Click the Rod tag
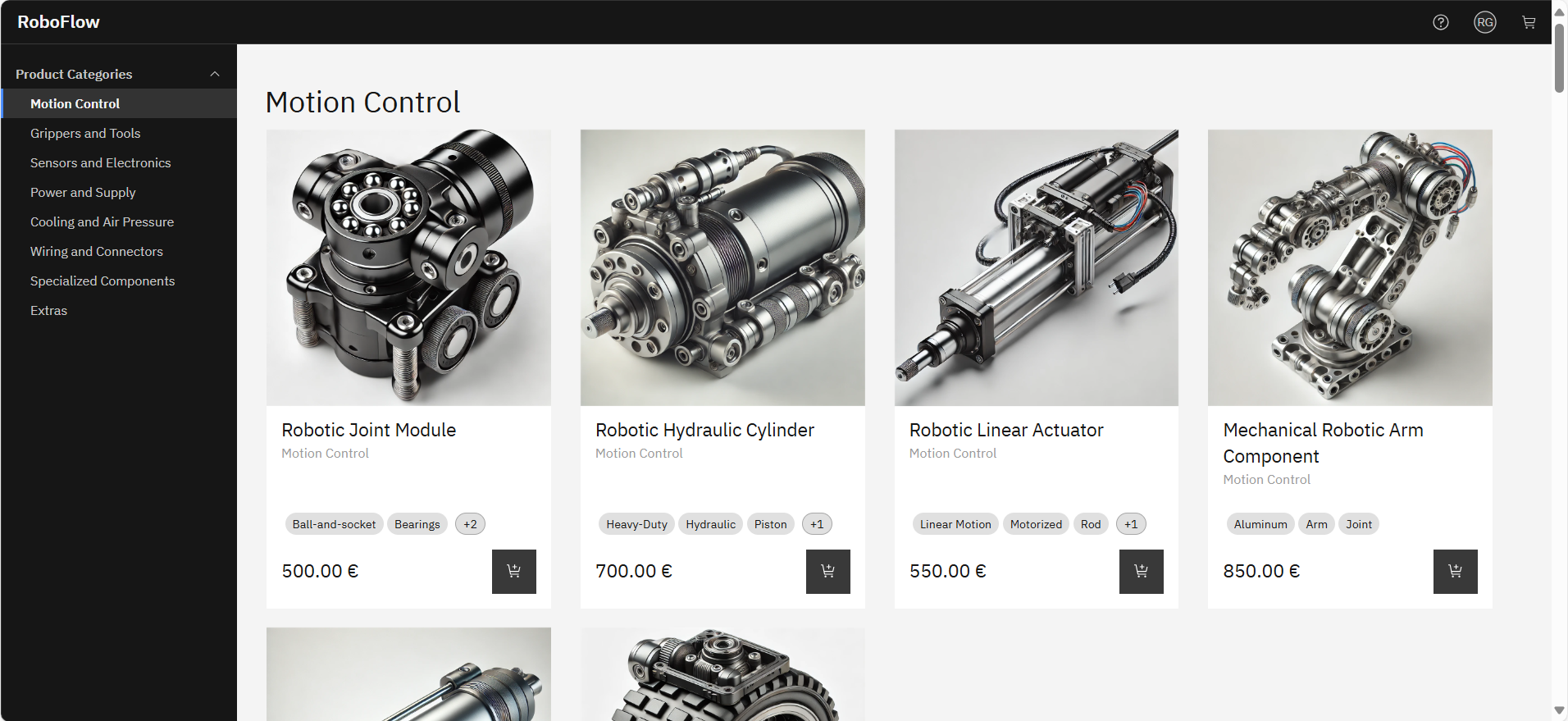1568x721 pixels. (1091, 524)
